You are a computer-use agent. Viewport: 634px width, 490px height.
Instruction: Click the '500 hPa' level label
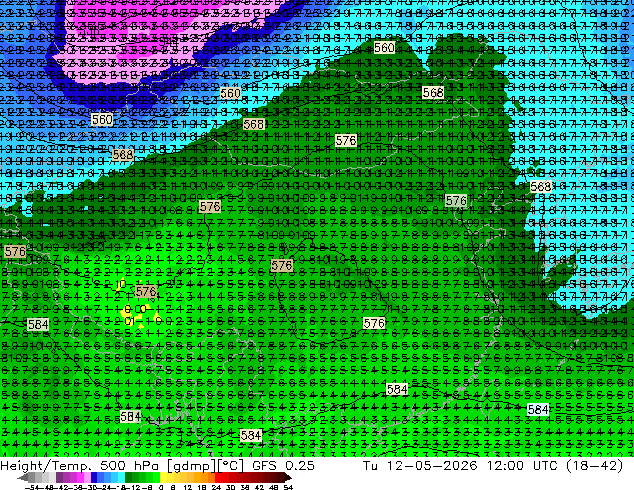coord(130,465)
